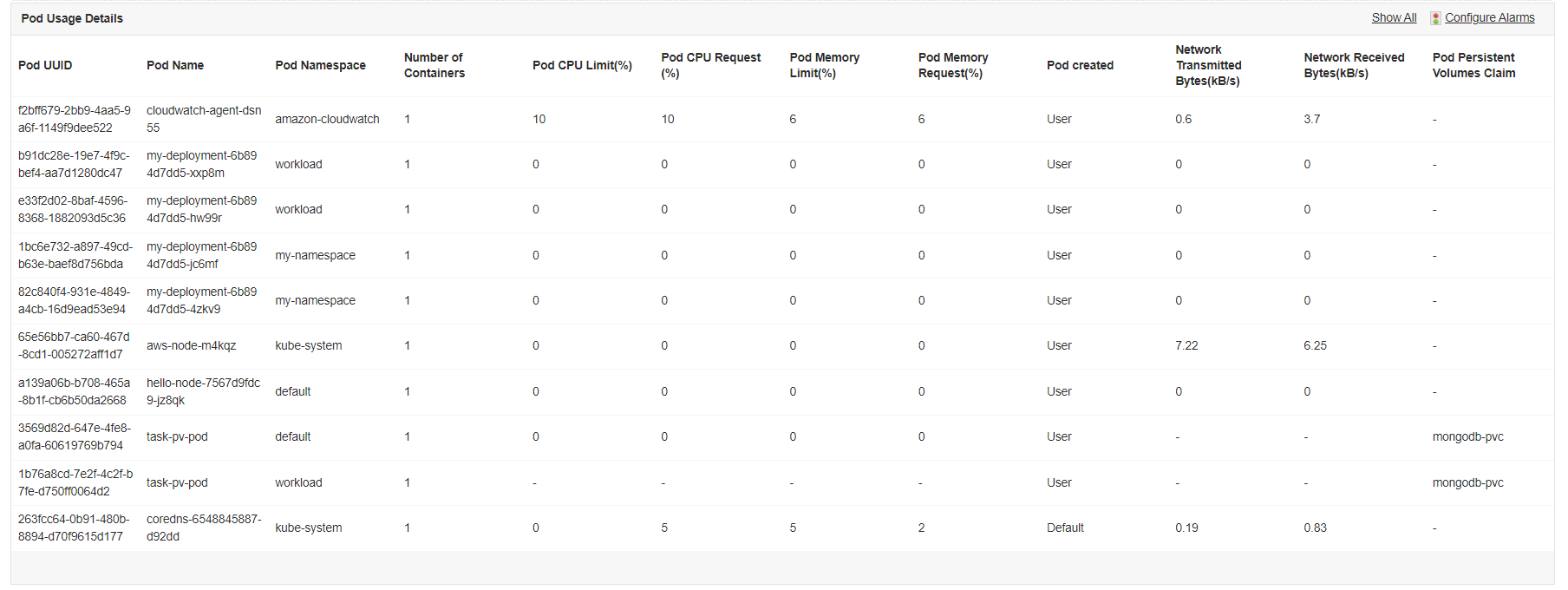
Task: Click the Configure Alarms traffic-light icon
Action: tap(1436, 18)
